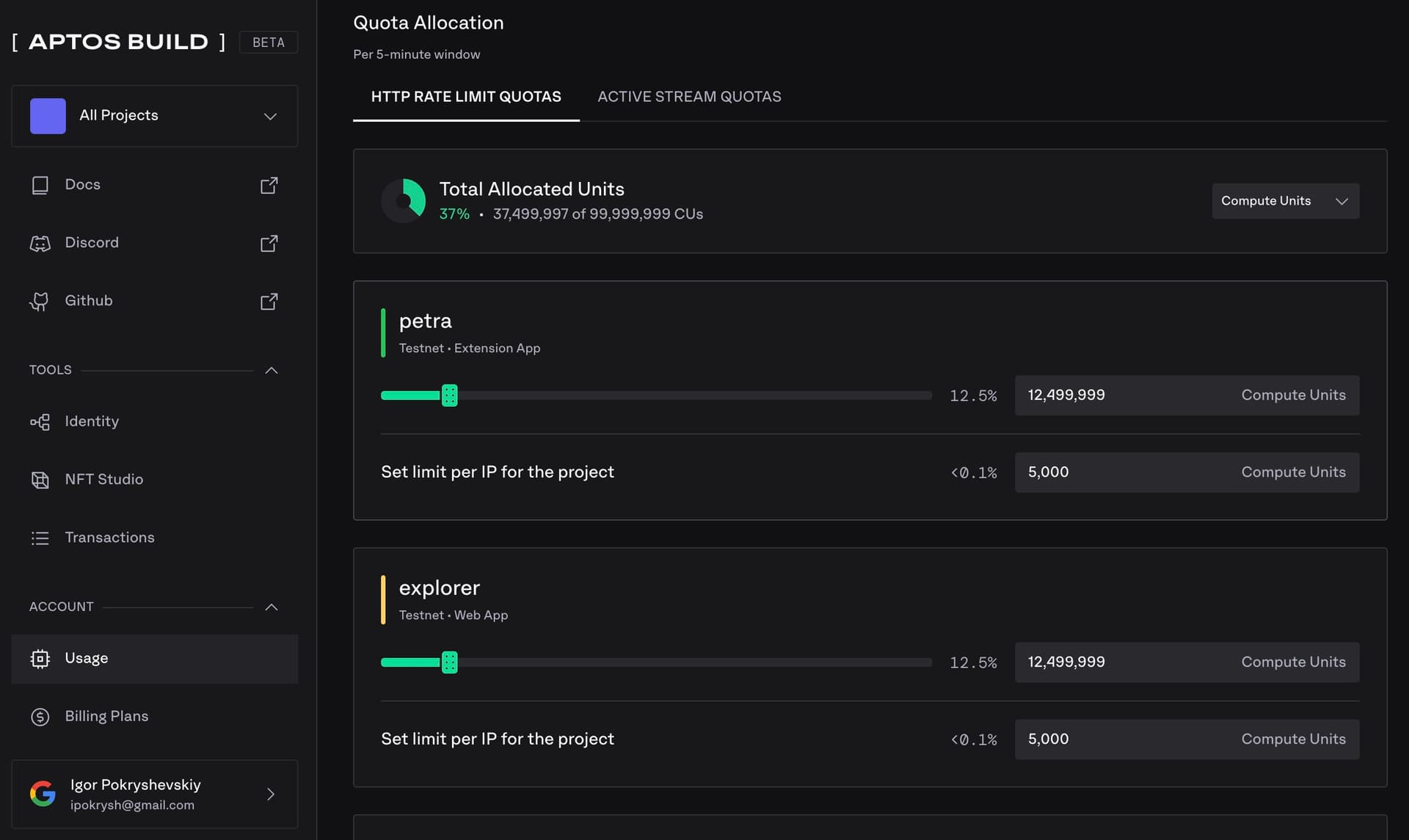Open the Identity tool
Viewport: 1409px width, 840px height.
[155, 421]
